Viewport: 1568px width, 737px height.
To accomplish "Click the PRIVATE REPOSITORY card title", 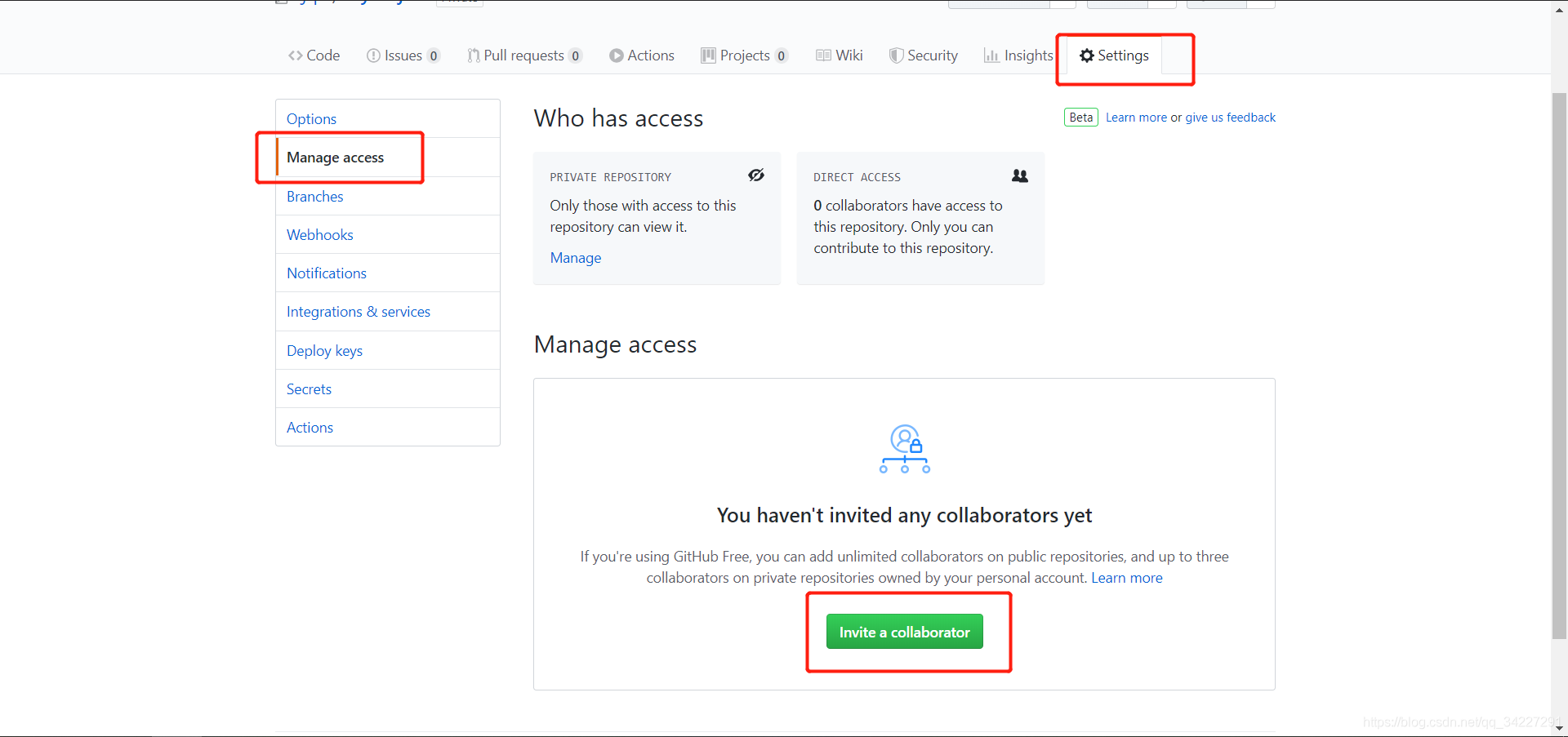I will (610, 177).
